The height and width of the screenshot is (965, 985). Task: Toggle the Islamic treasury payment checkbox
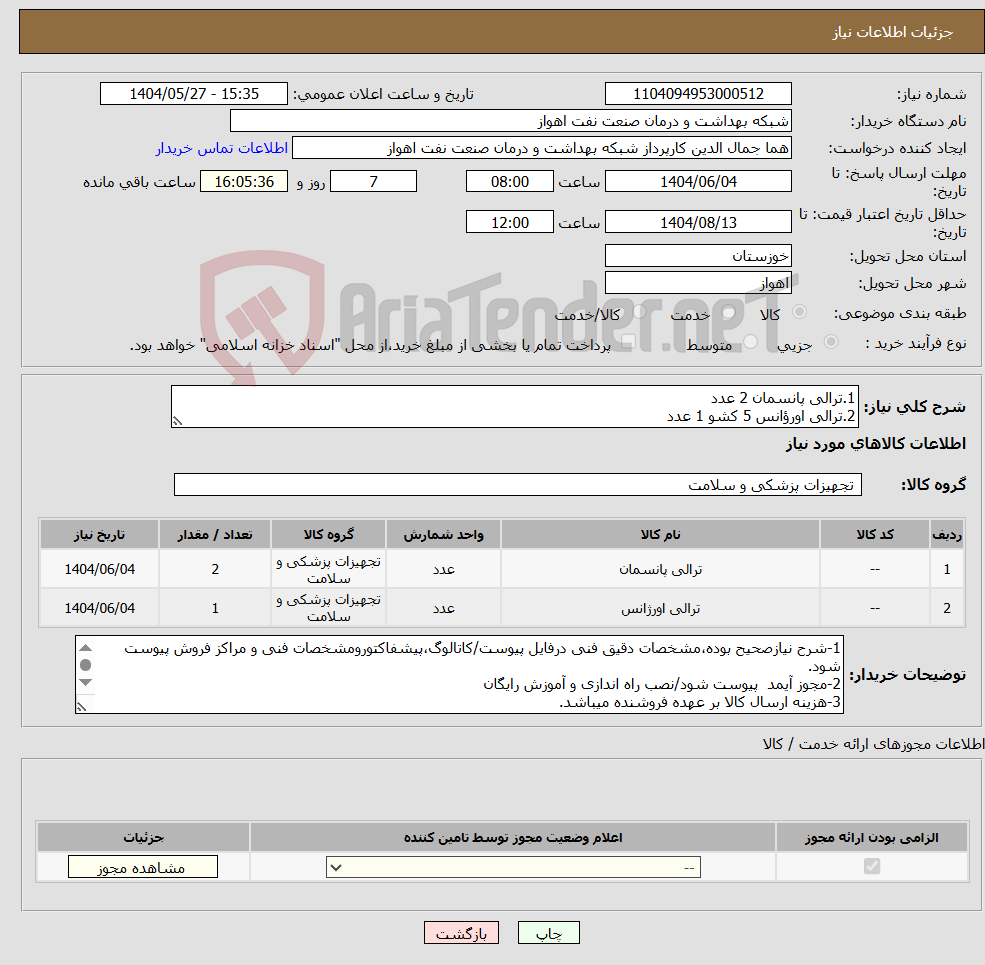pos(628,342)
